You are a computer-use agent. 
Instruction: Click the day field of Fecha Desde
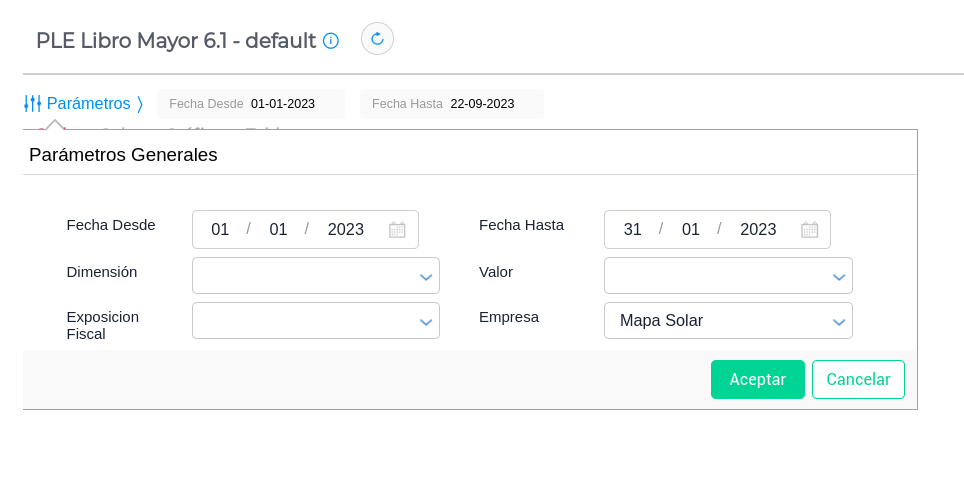point(220,230)
